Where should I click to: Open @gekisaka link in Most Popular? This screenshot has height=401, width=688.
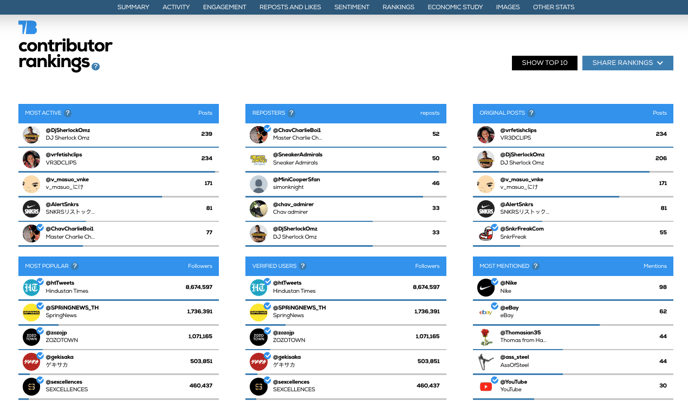(x=59, y=357)
